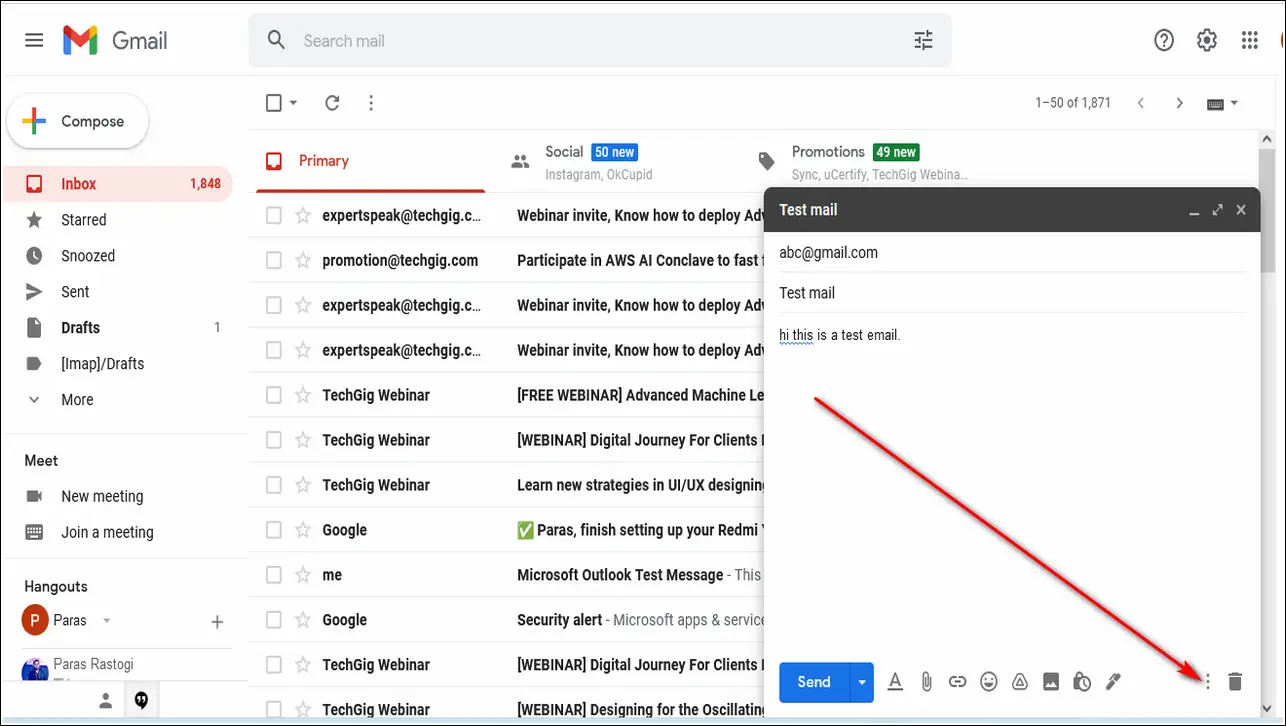Insert link in the compose window

point(957,682)
